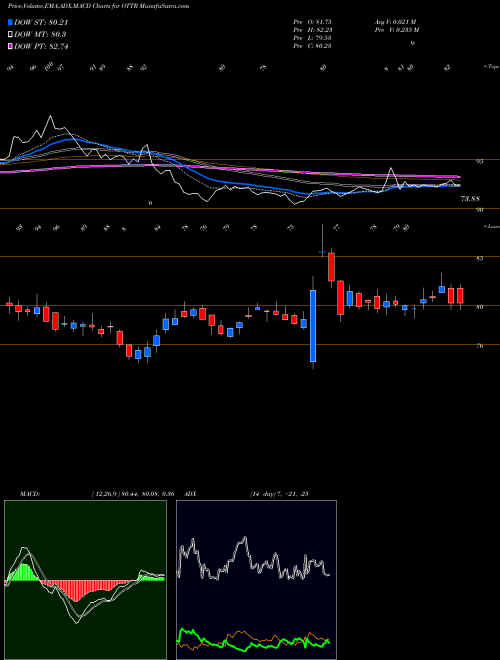Click the blue DOW ST legend swatch
500x660 pixels.
[10, 22]
